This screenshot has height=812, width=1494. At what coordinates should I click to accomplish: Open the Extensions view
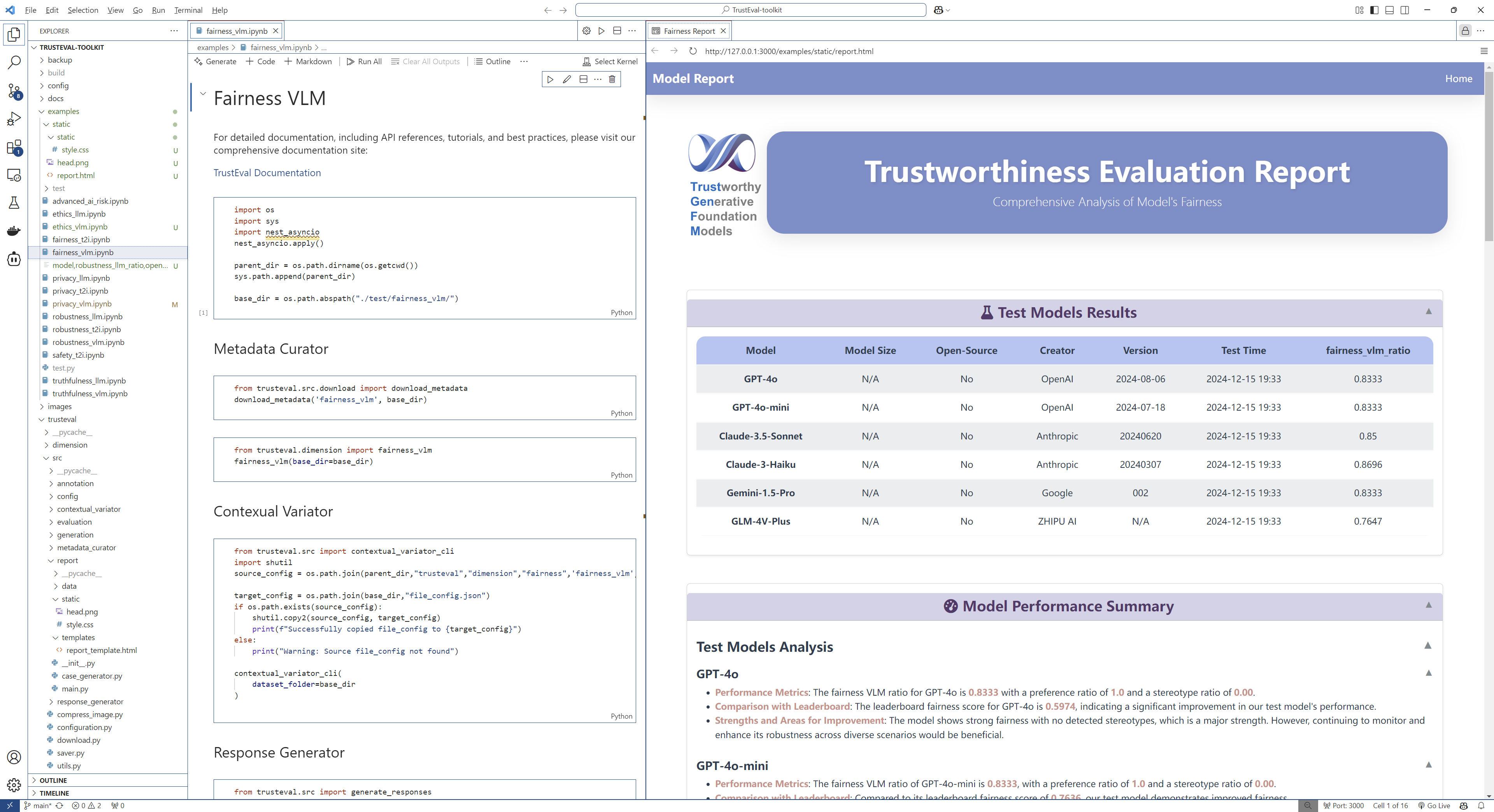click(x=14, y=147)
